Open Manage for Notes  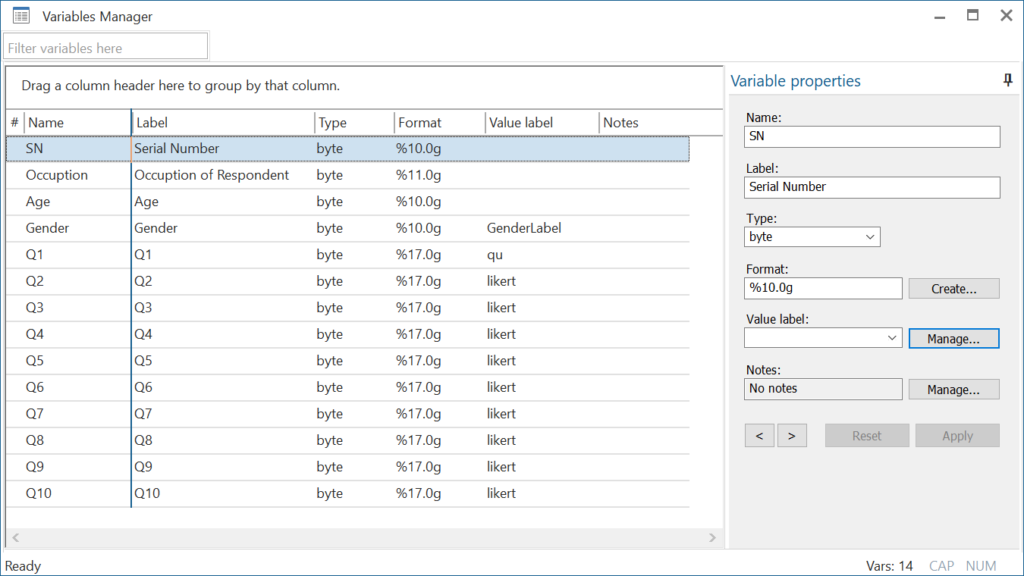coord(953,389)
